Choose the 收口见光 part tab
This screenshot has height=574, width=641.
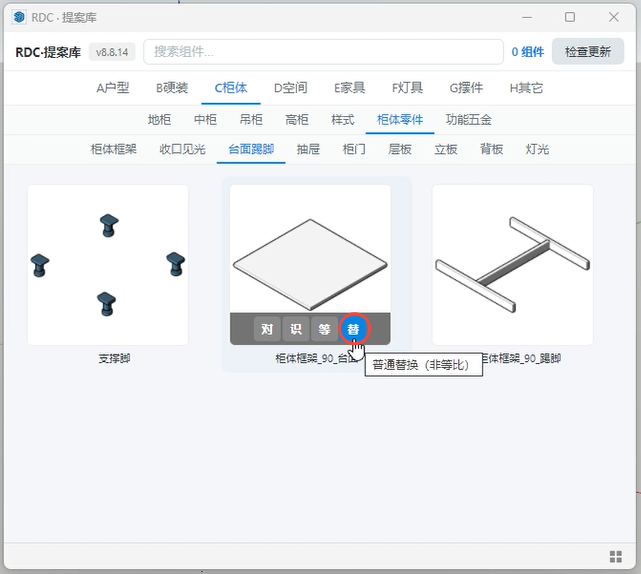pos(182,149)
